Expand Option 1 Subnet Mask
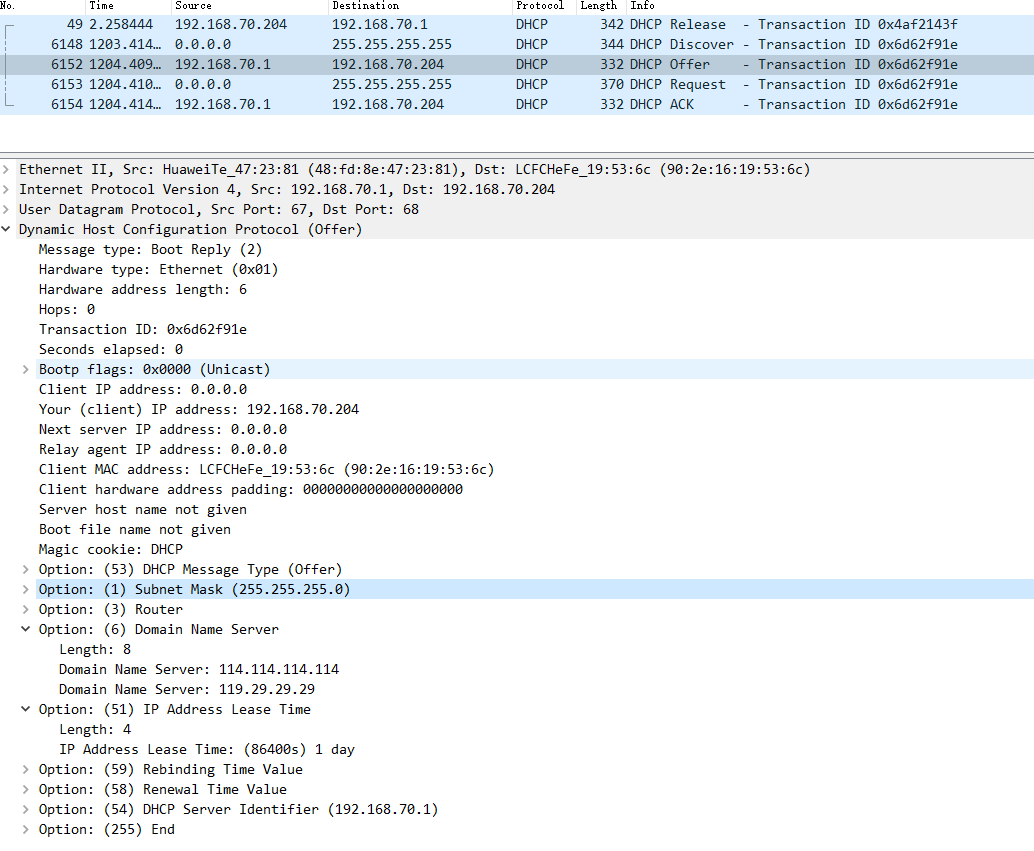 pos(27,590)
